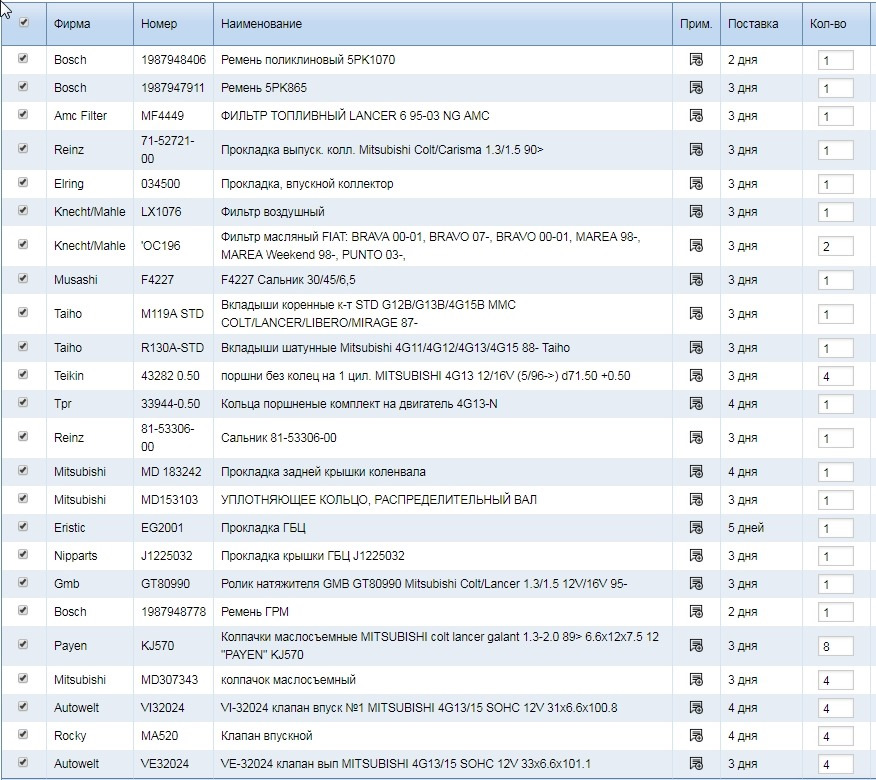
Task: Open note icon for MD153103 row
Action: click(x=696, y=500)
